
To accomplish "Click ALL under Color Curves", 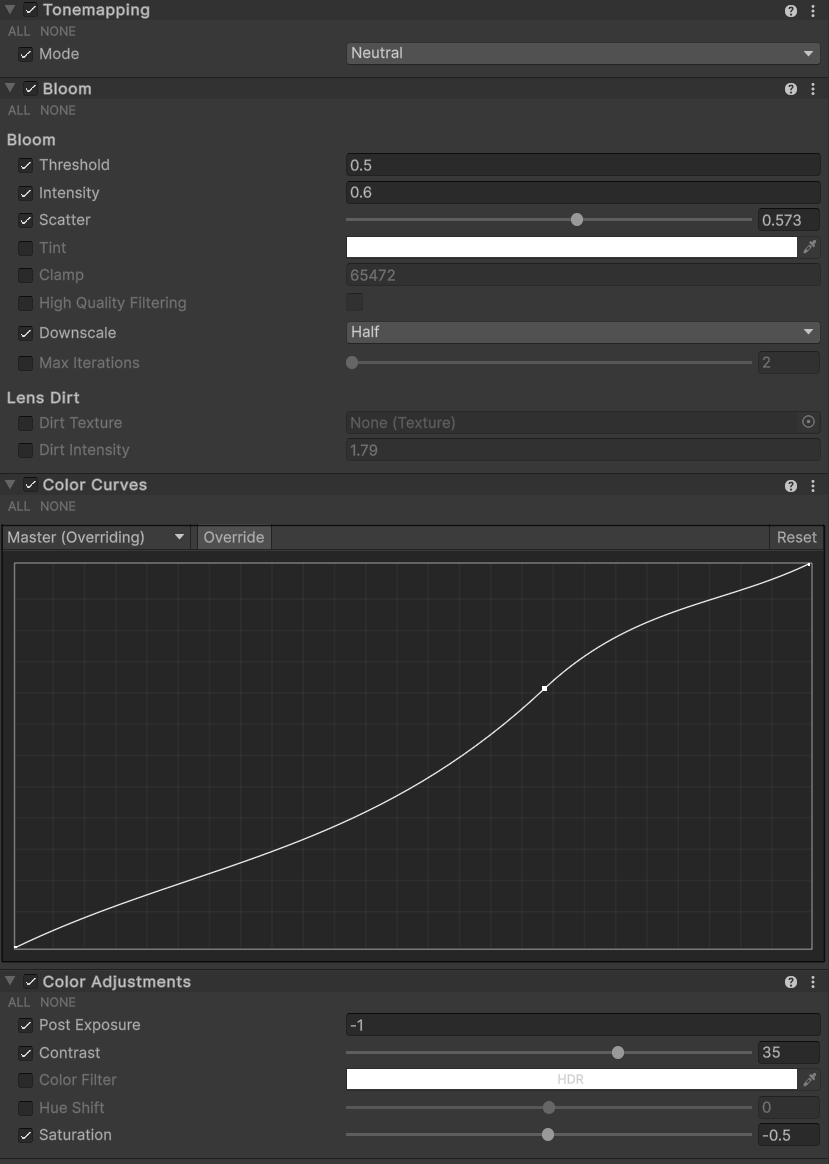I will 19,506.
